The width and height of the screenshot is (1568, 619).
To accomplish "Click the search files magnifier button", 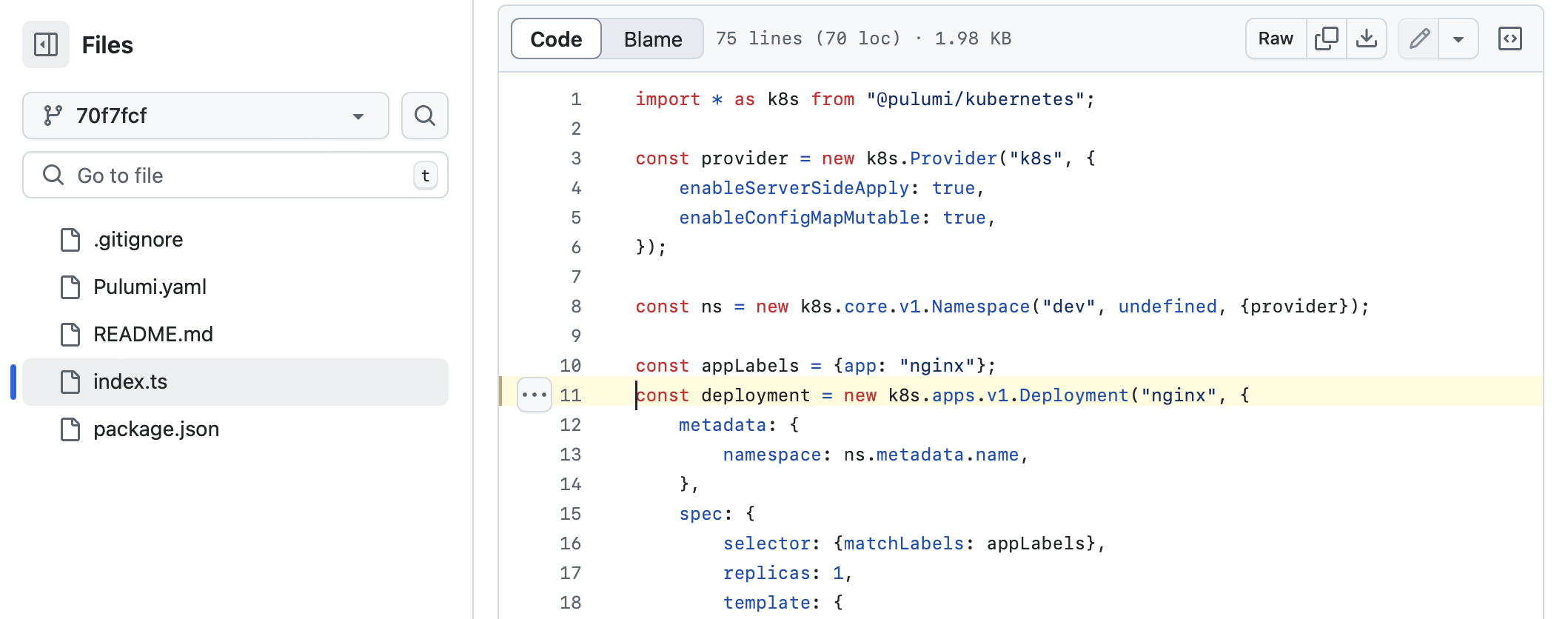I will click(x=425, y=116).
